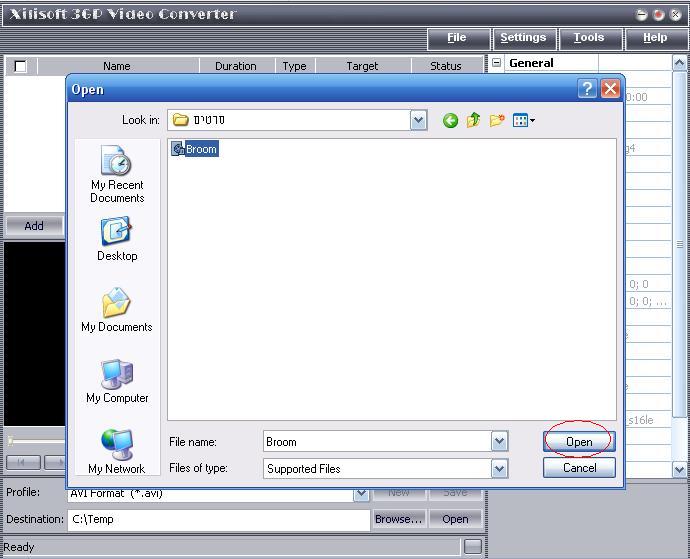Expand the Files of type dropdown
Image resolution: width=690 pixels, height=559 pixels.
click(499, 468)
